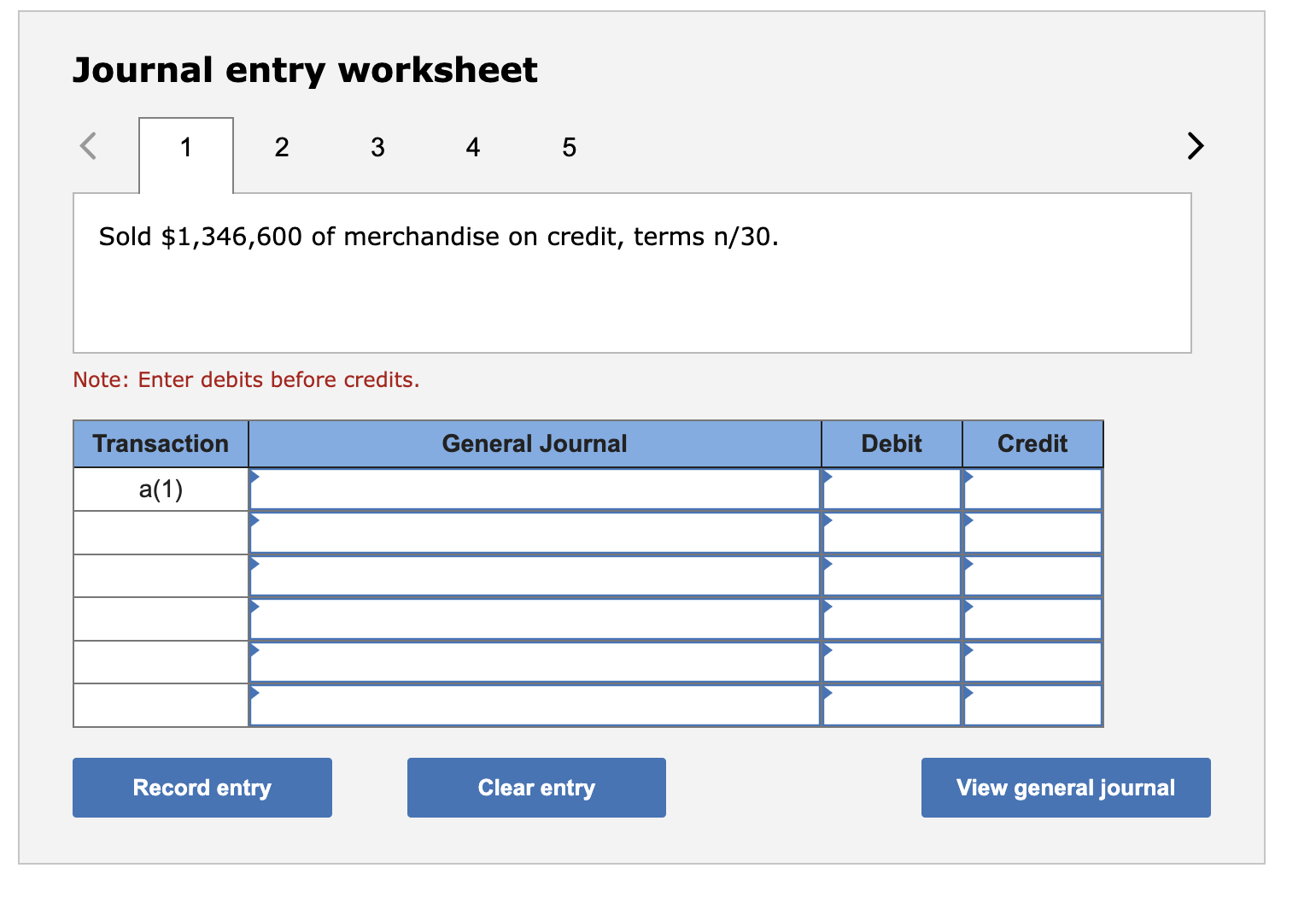Switch to transaction tab 2
Viewport: 1316px width, 909px height.
click(282, 147)
